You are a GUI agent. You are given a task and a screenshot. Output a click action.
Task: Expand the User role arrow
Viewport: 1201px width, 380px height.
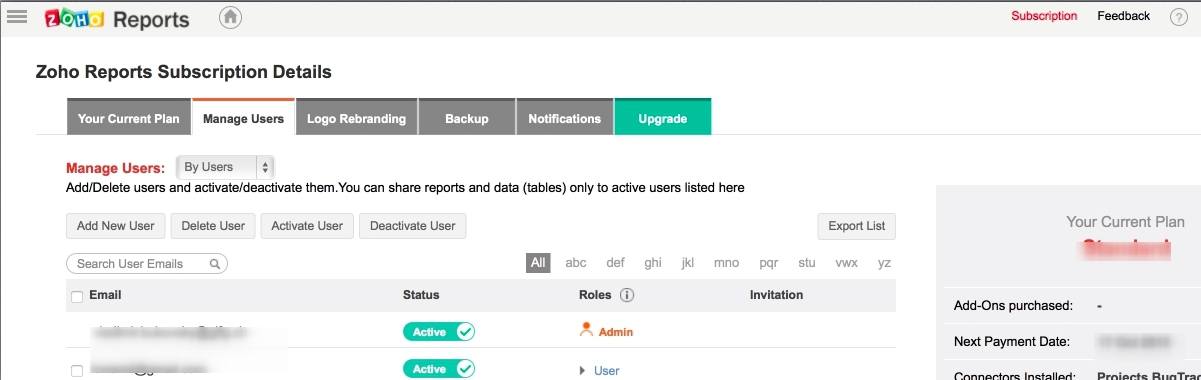583,370
